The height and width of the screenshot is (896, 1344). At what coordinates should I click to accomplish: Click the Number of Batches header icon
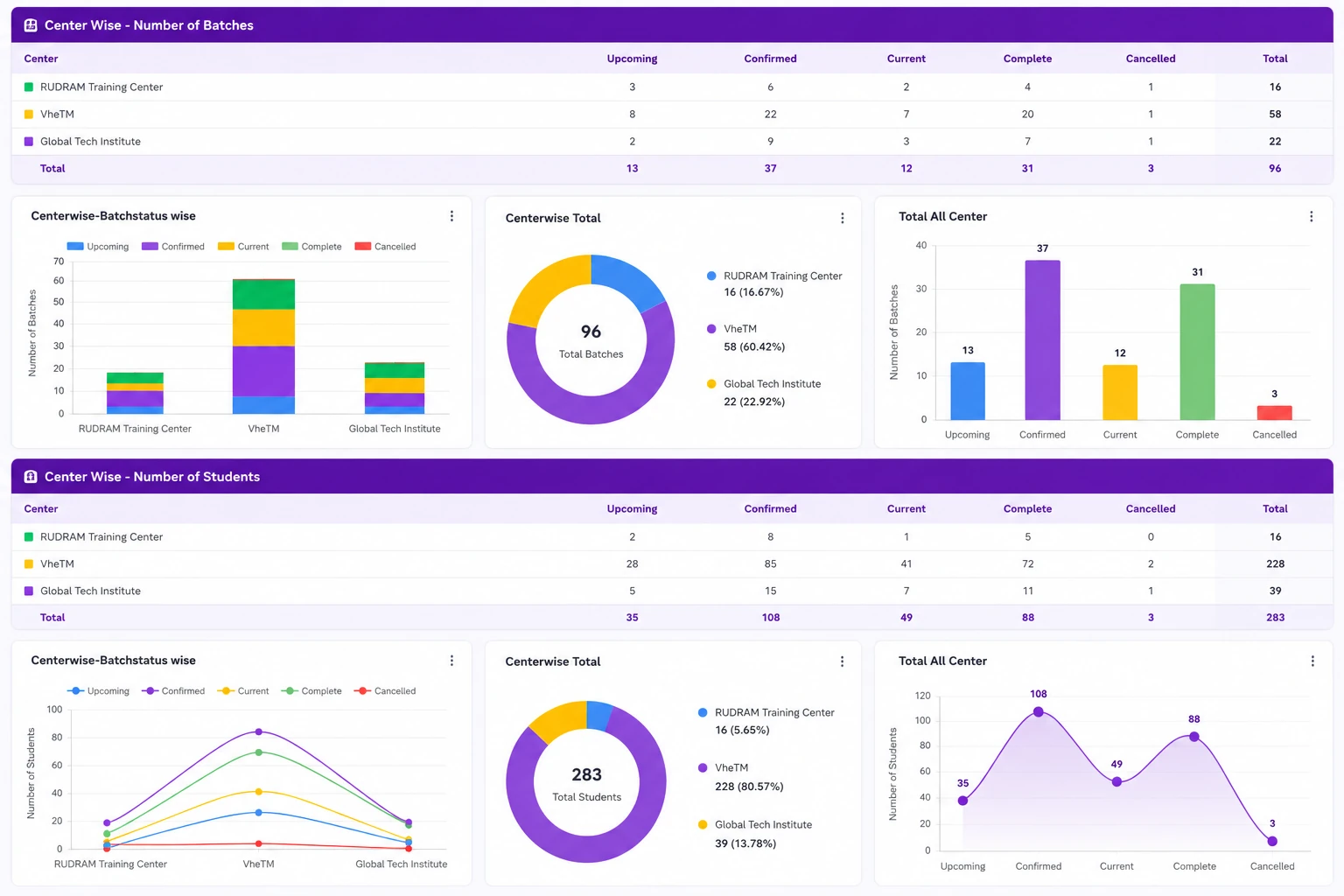point(31,25)
